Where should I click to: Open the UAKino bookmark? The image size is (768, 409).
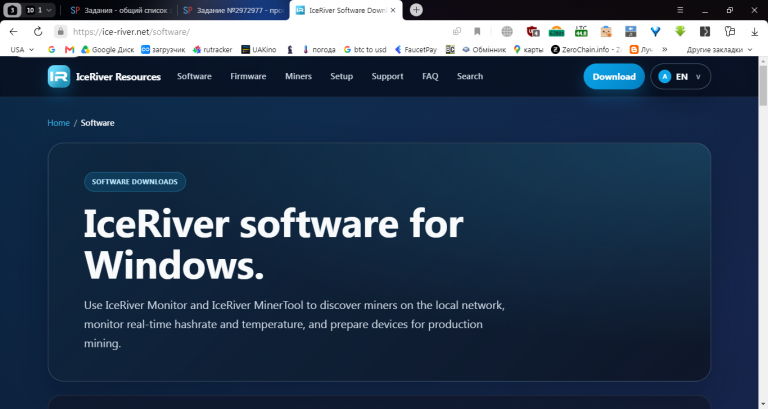pyautogui.click(x=259, y=49)
